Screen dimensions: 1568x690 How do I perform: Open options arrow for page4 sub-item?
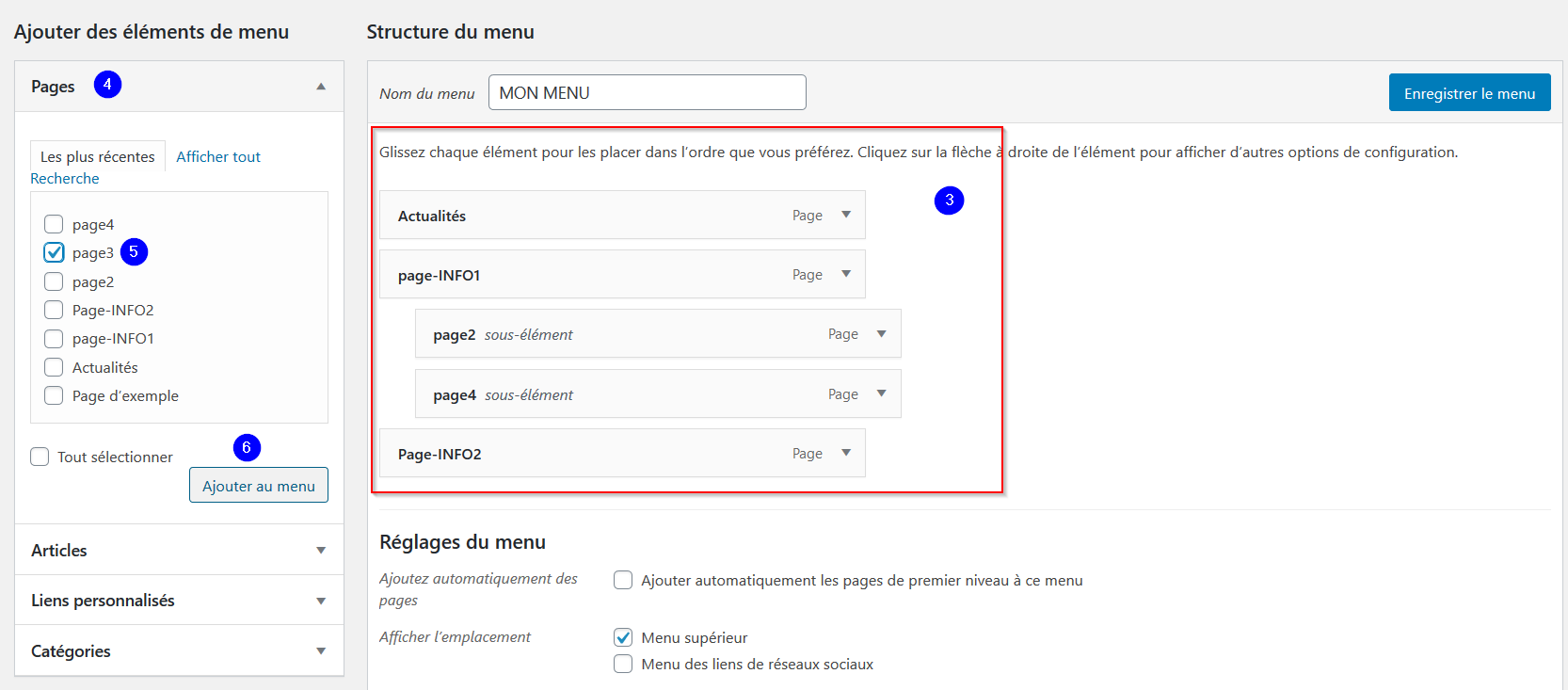(882, 393)
